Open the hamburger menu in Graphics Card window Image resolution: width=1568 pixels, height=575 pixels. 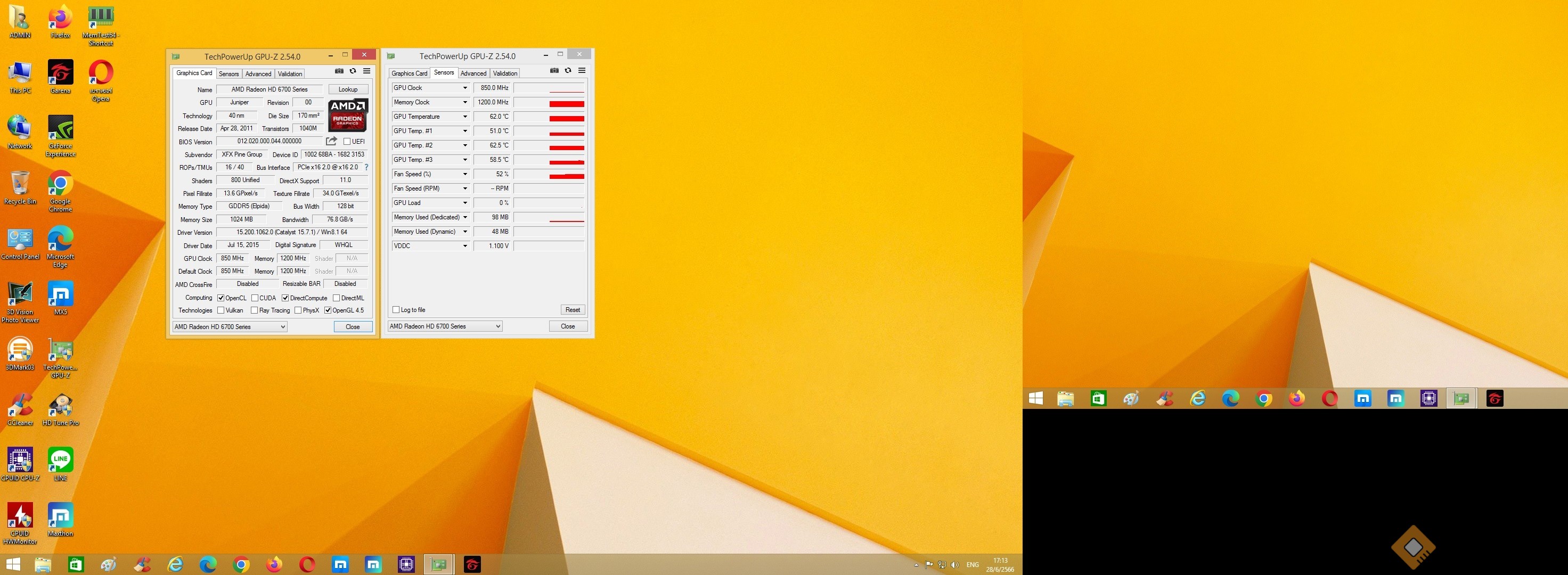click(366, 71)
